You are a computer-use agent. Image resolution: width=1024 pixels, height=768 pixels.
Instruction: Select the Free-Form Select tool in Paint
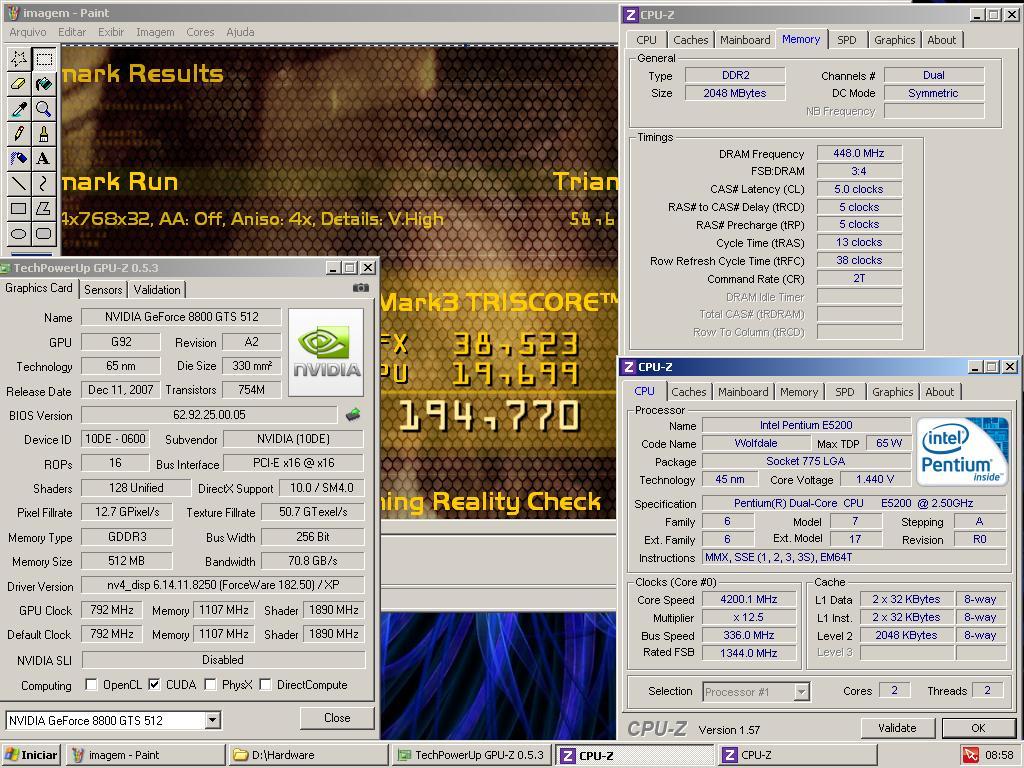pos(19,59)
